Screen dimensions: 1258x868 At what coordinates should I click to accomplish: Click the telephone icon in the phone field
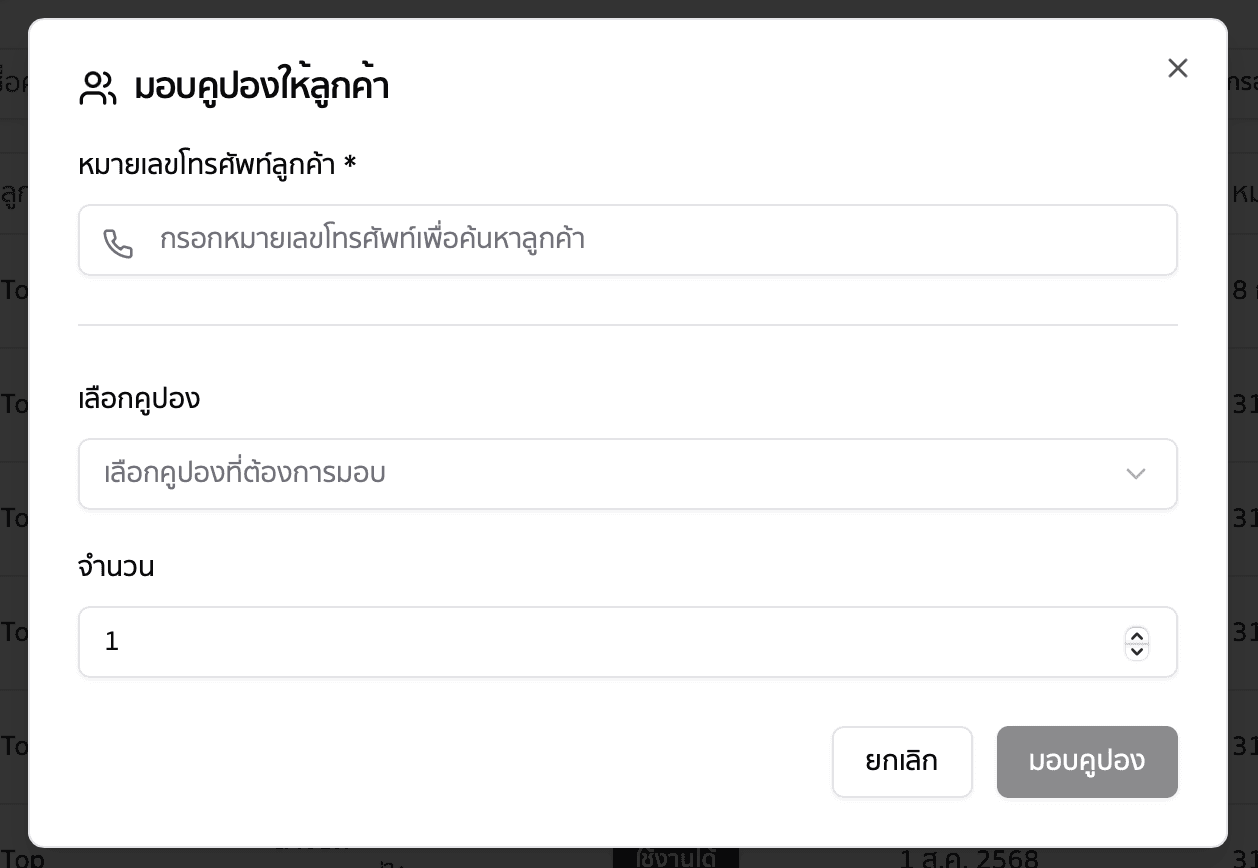click(x=119, y=240)
